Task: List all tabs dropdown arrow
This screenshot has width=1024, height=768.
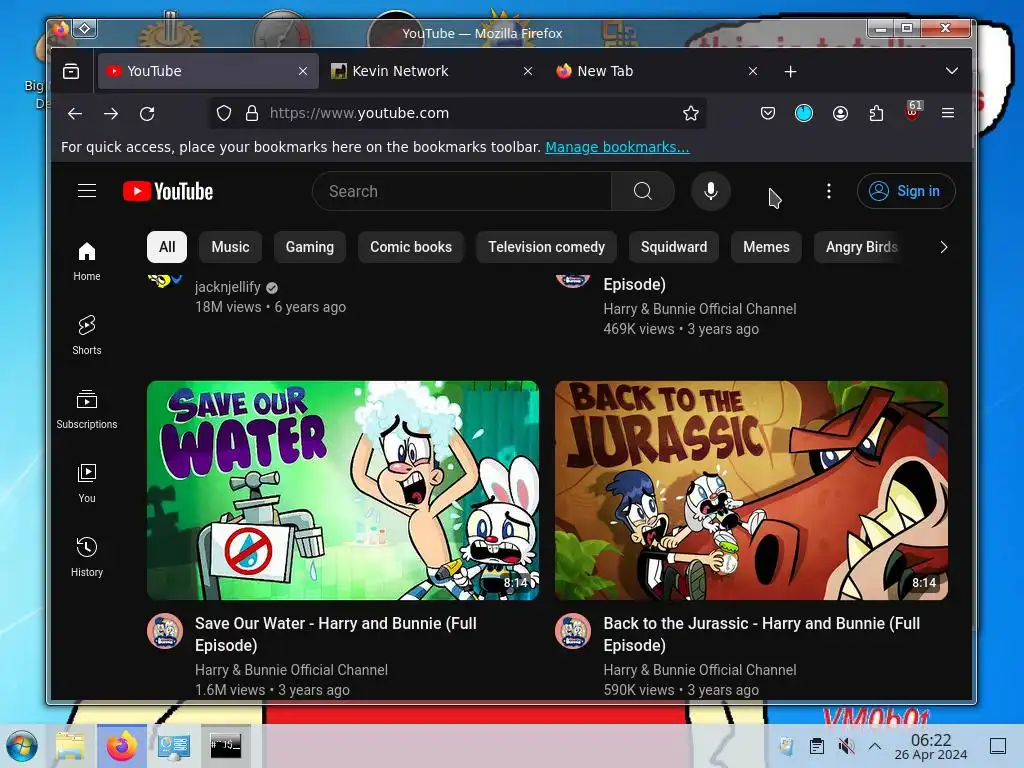Action: [x=952, y=71]
